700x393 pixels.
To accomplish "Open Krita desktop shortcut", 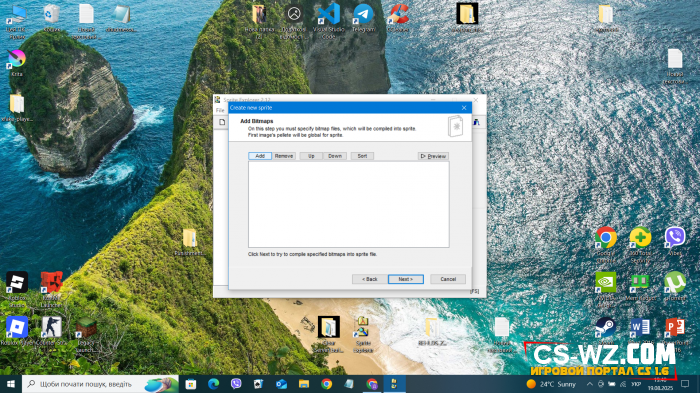I will point(17,63).
